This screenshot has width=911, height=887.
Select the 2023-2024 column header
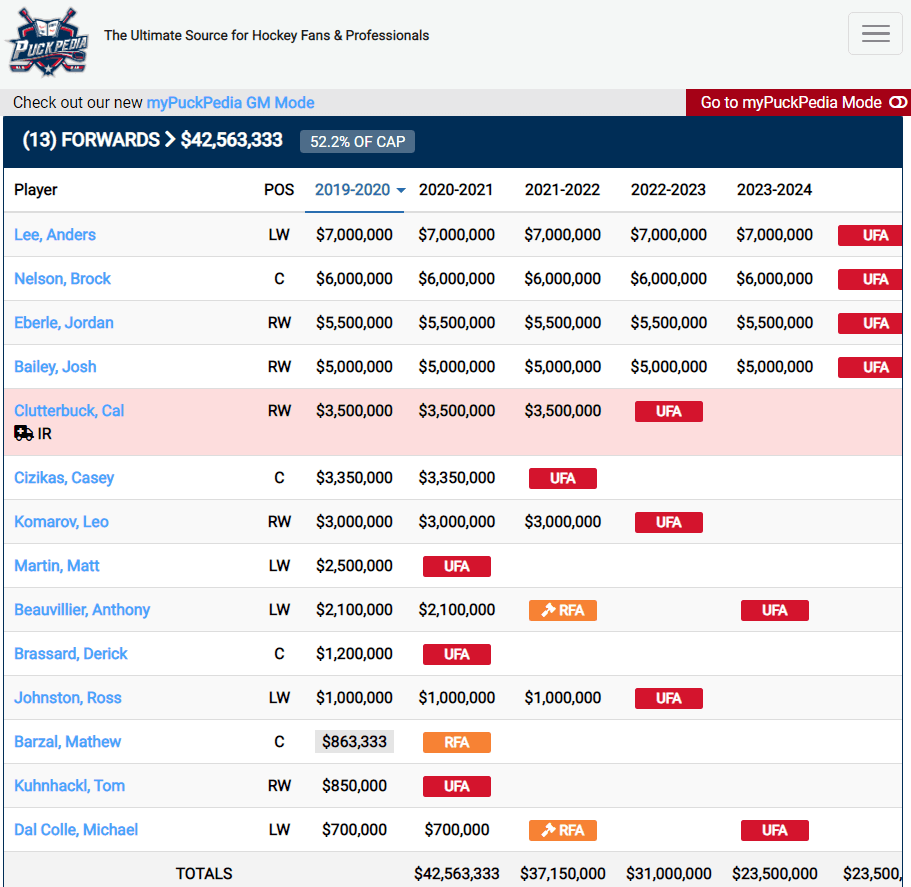point(774,190)
